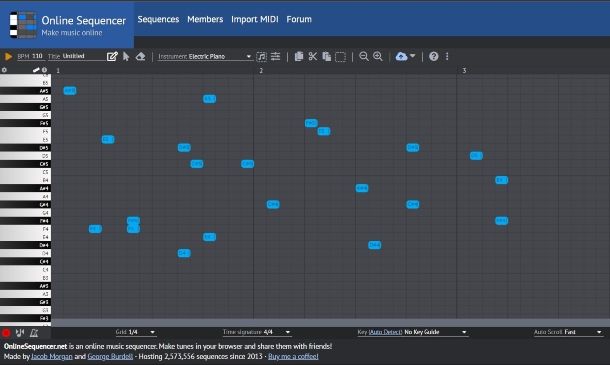Toggle the MIDI keyboard input icon
This screenshot has height=365, width=610.
(20, 333)
